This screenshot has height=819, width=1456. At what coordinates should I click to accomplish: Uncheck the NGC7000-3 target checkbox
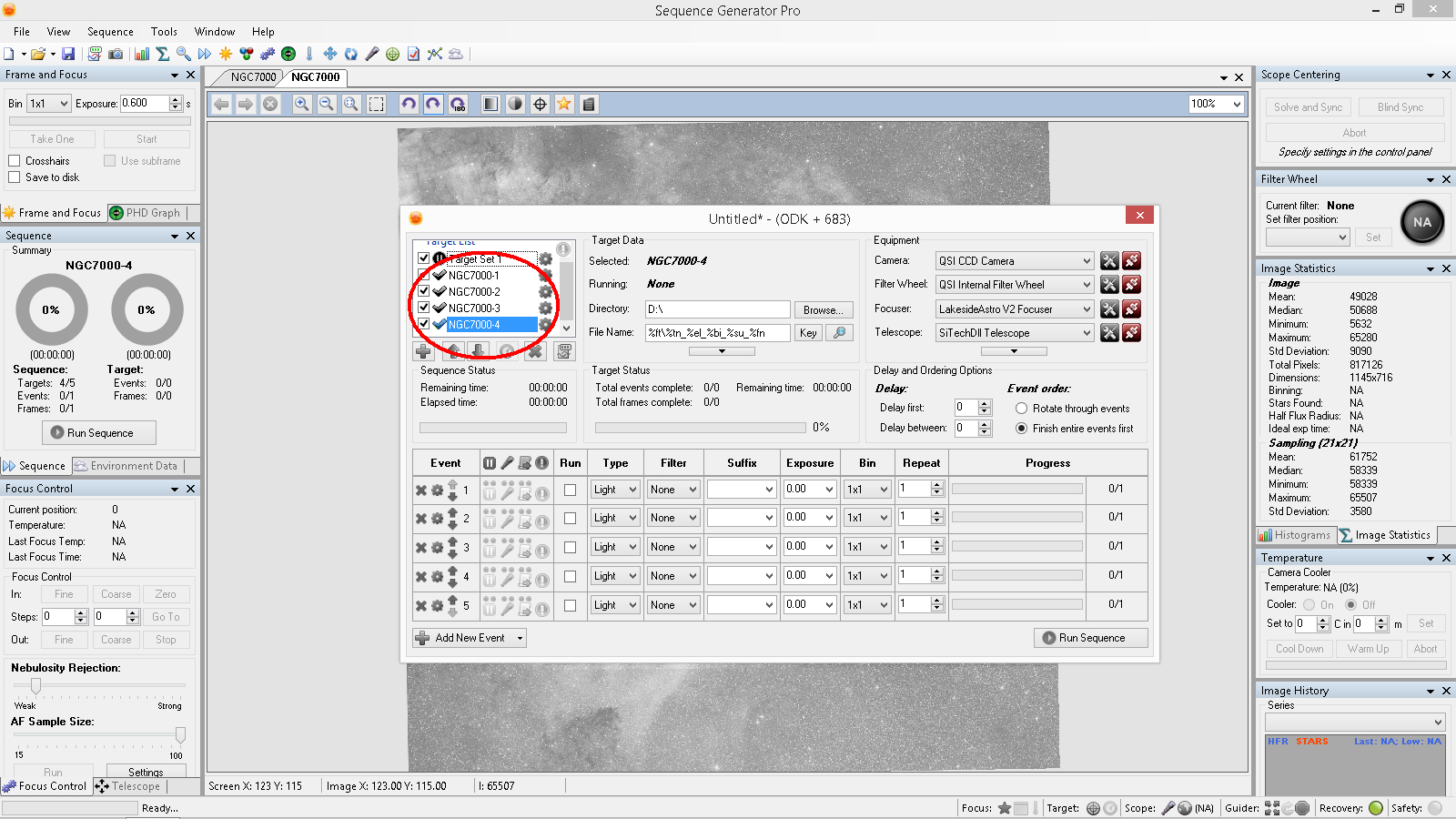tap(424, 308)
